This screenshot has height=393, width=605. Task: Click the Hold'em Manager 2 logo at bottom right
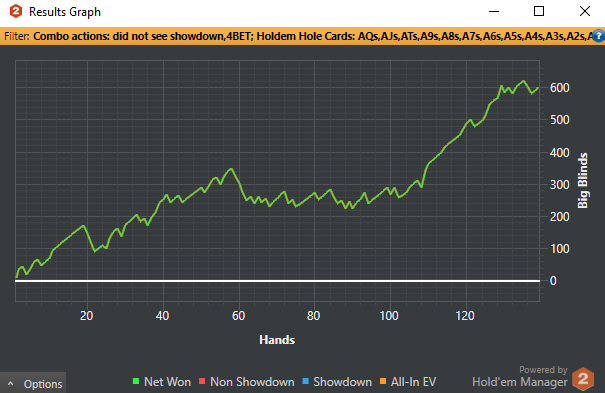tap(583, 379)
